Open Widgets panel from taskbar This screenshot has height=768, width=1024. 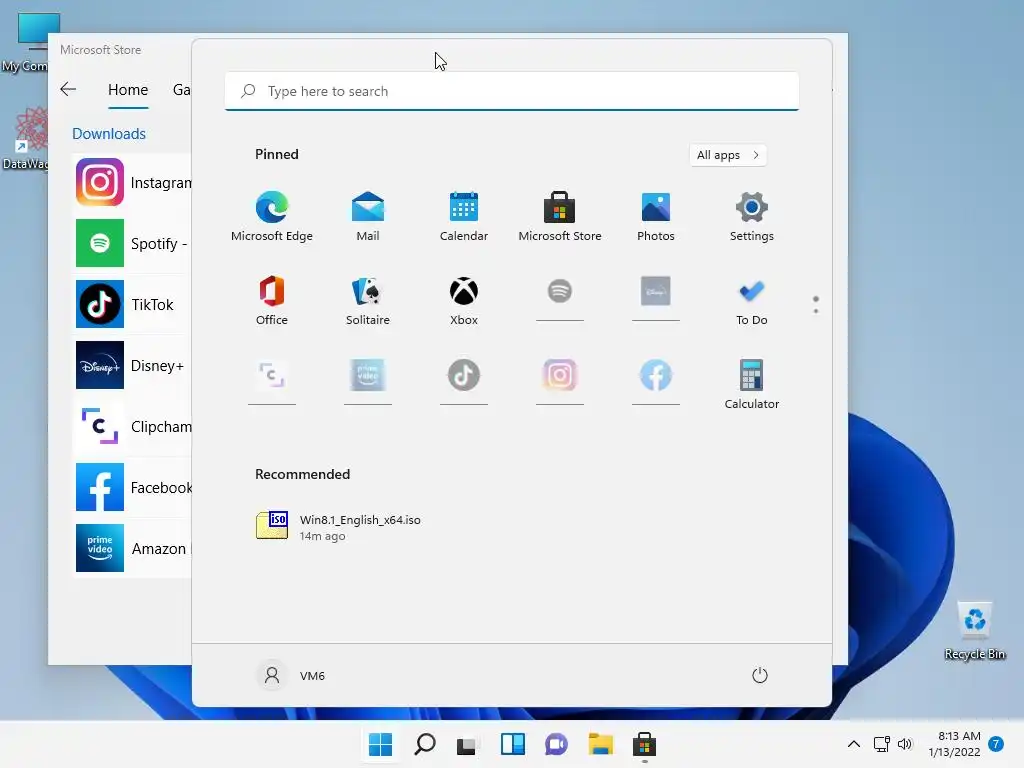pos(513,744)
